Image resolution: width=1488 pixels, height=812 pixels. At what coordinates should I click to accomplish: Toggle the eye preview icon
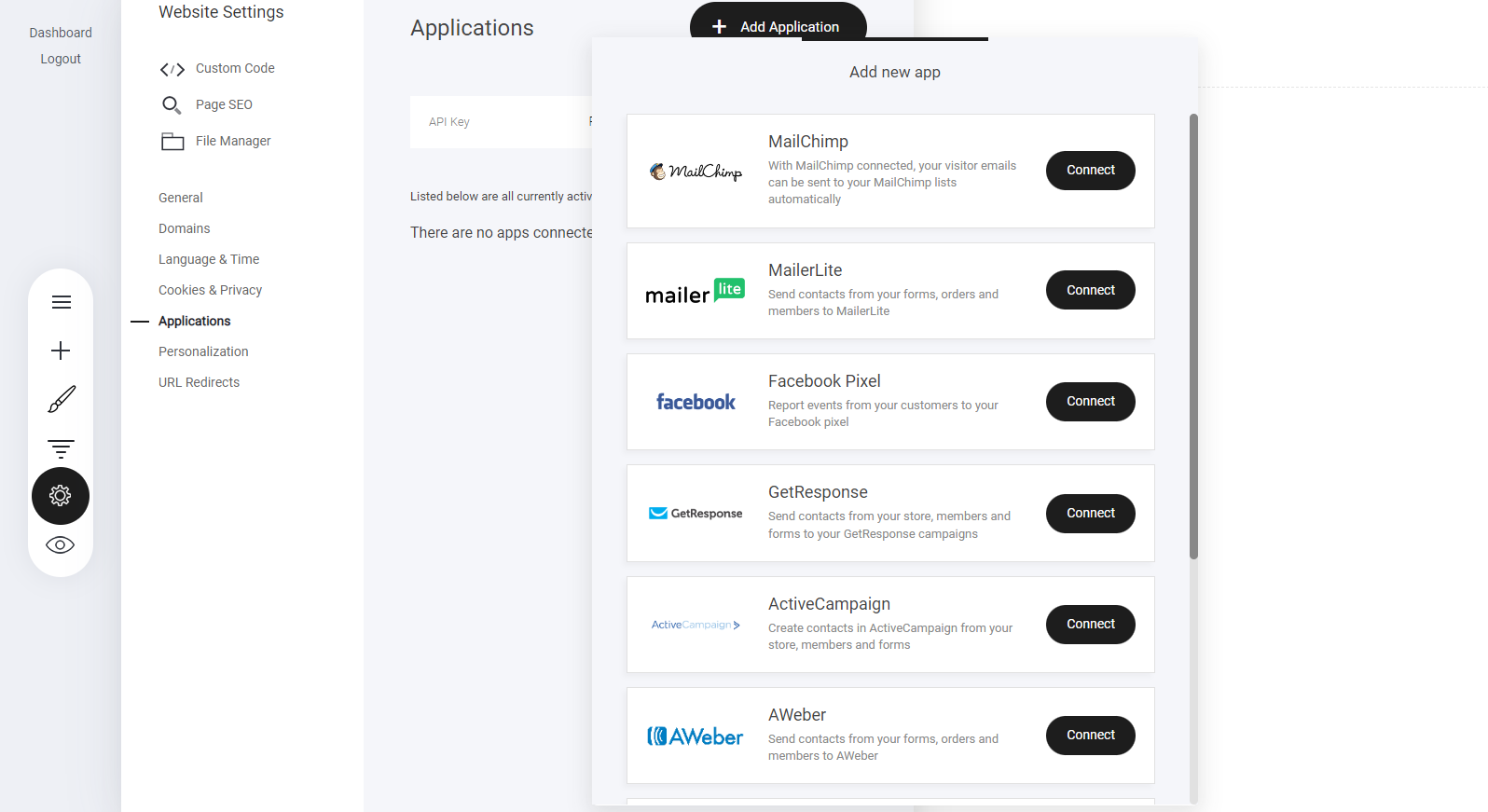point(61,545)
